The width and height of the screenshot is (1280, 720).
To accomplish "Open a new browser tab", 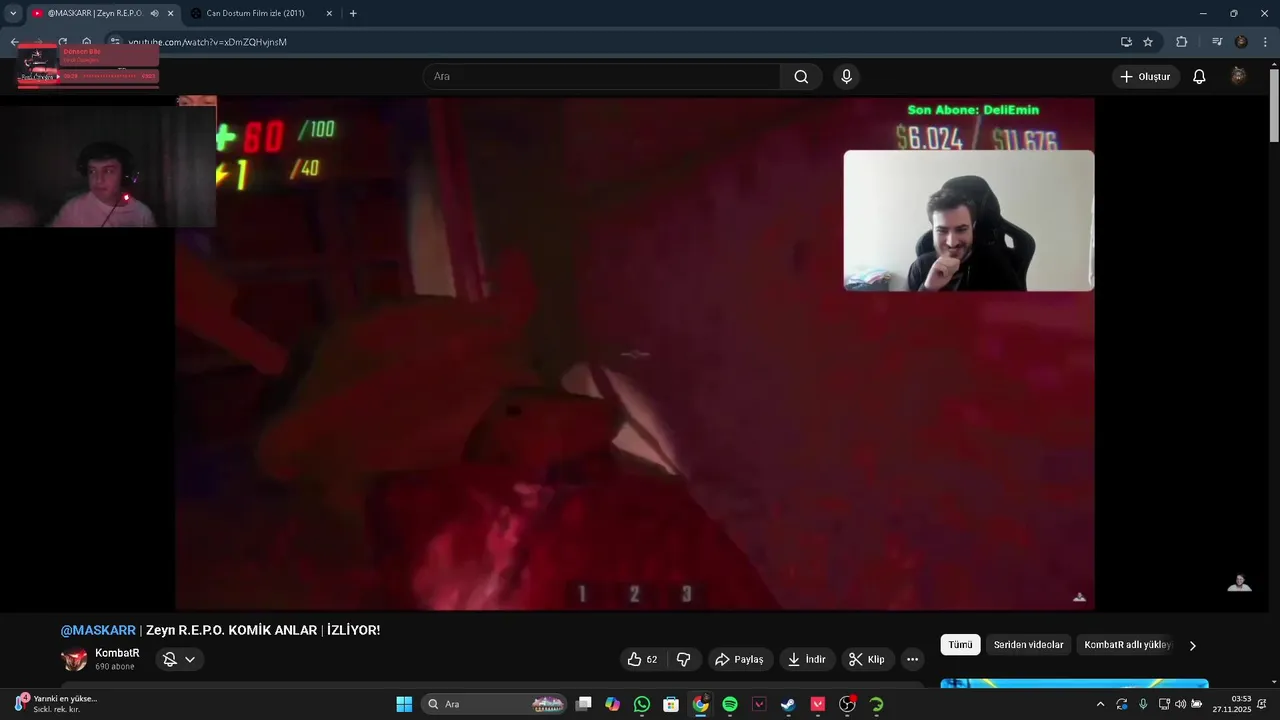I will (353, 13).
